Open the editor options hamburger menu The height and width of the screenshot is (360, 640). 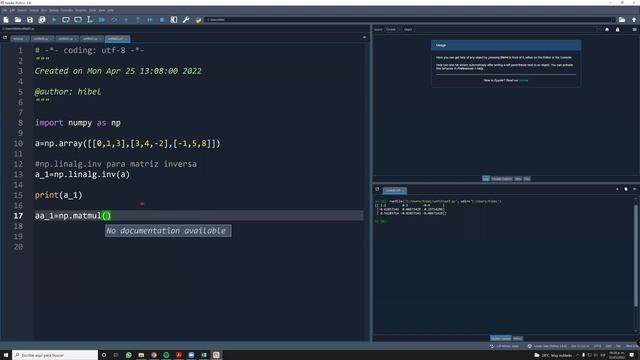tap(364, 37)
